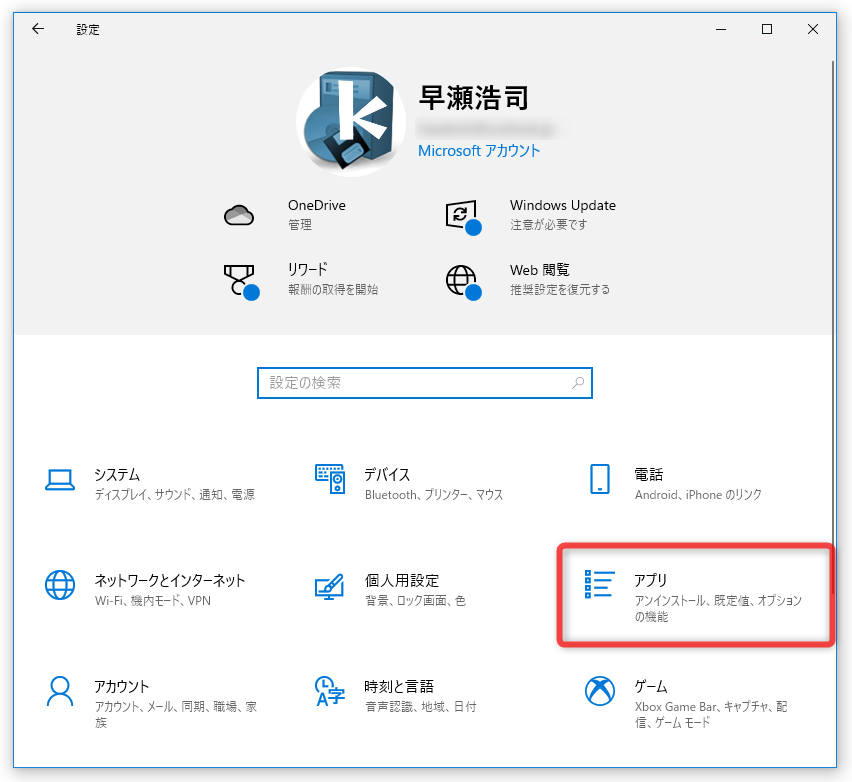Click 音声認識、地域、日付 description
The image size is (852, 782).
point(421,706)
